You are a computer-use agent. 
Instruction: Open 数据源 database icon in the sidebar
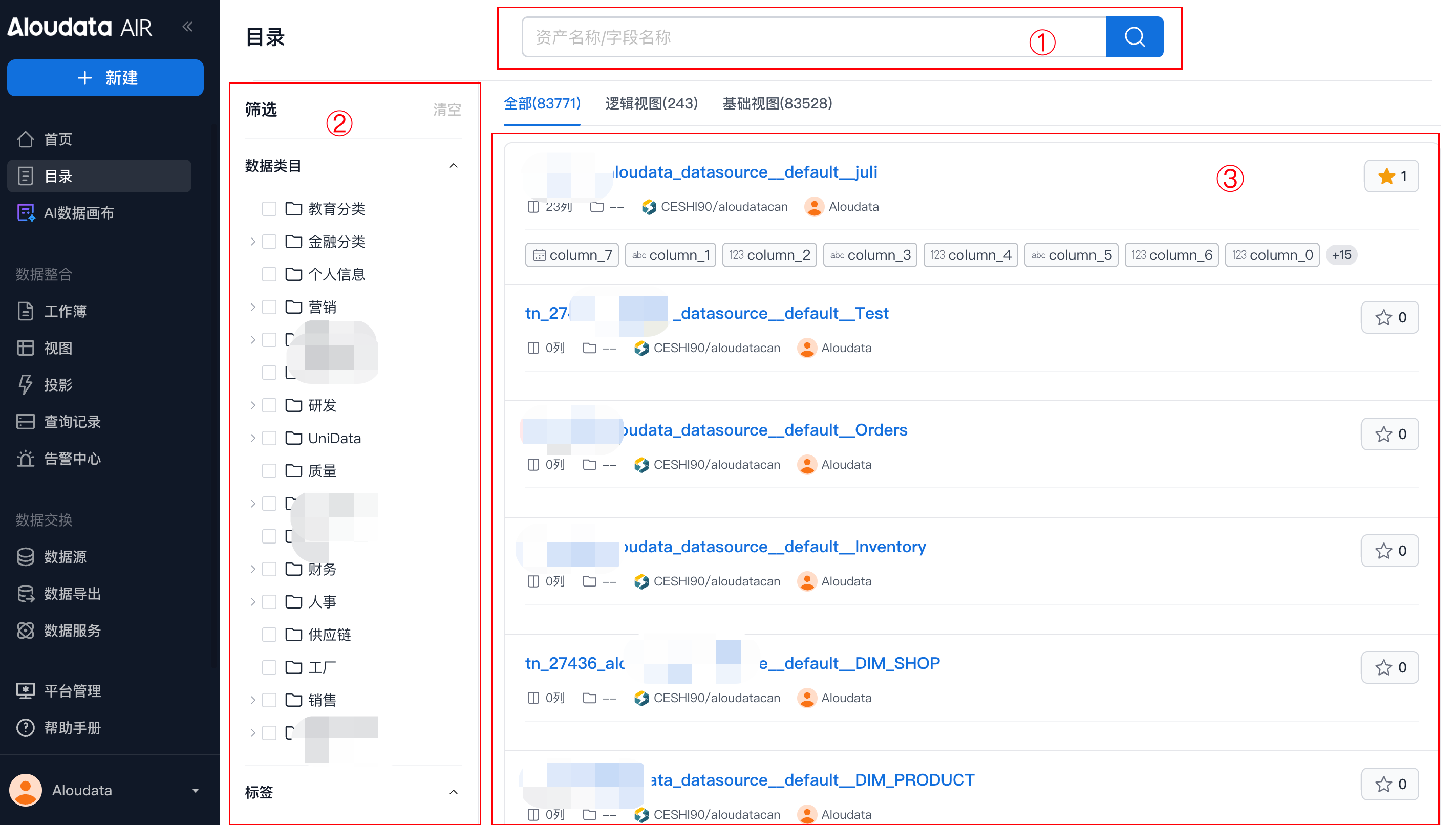pos(26,557)
